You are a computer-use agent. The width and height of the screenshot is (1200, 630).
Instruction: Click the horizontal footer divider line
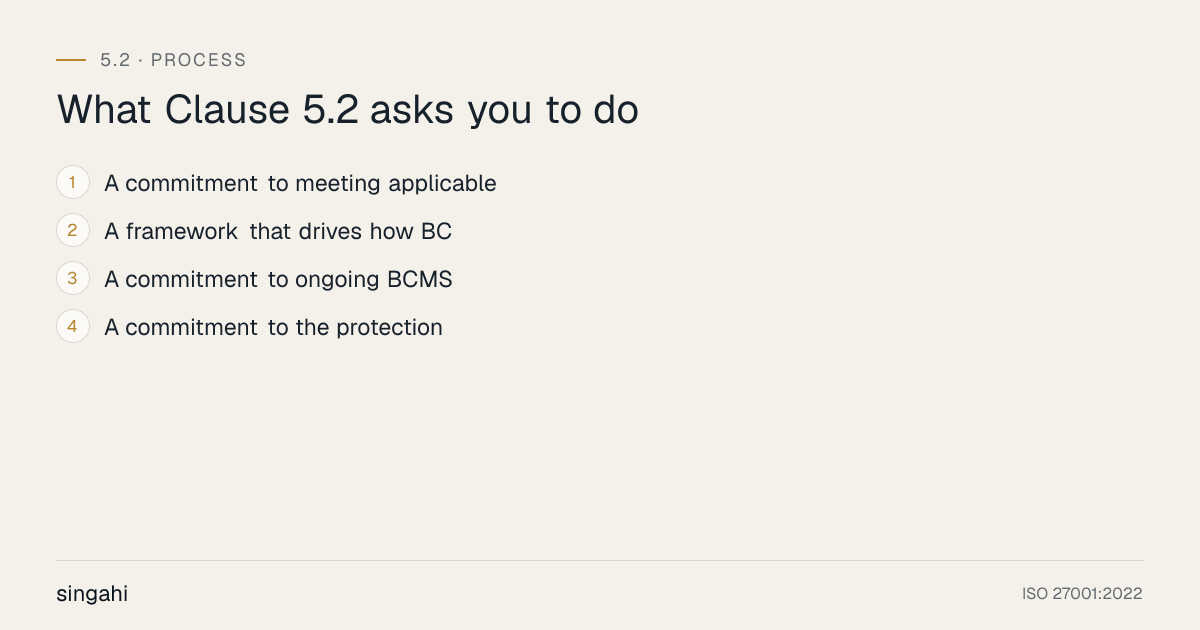coord(600,560)
